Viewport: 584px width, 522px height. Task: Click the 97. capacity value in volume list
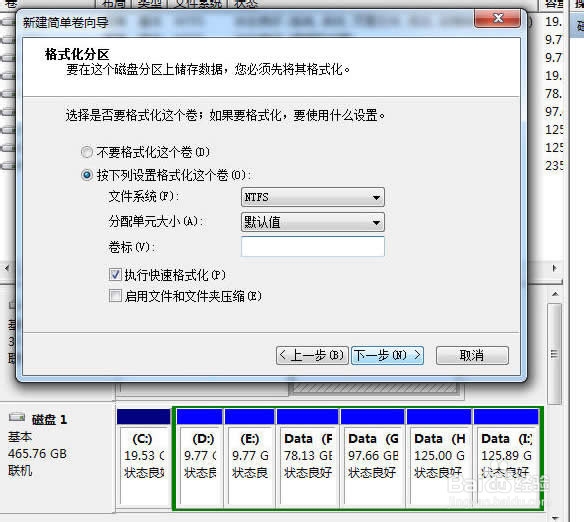click(x=553, y=111)
